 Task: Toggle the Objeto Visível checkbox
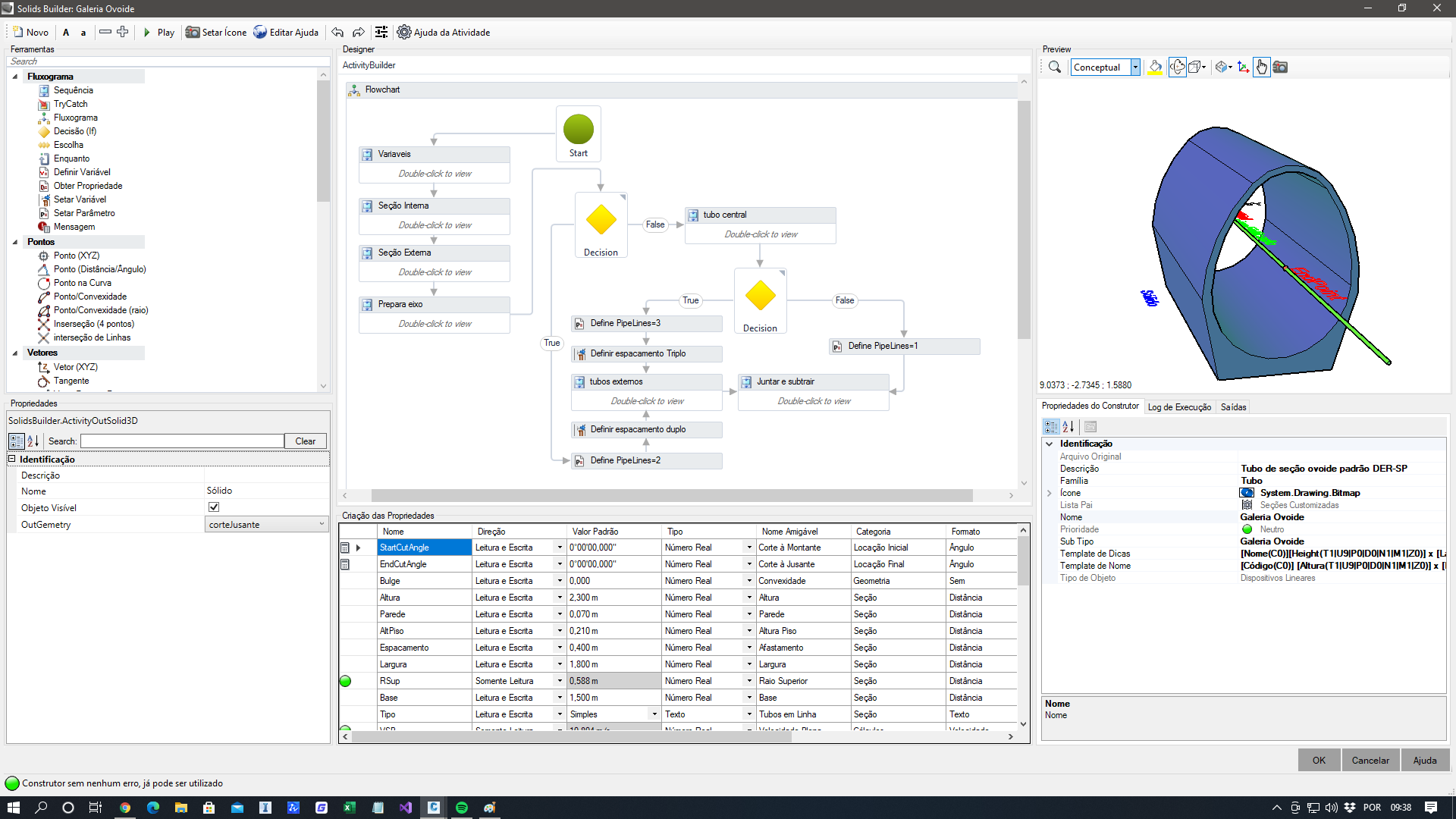214,507
